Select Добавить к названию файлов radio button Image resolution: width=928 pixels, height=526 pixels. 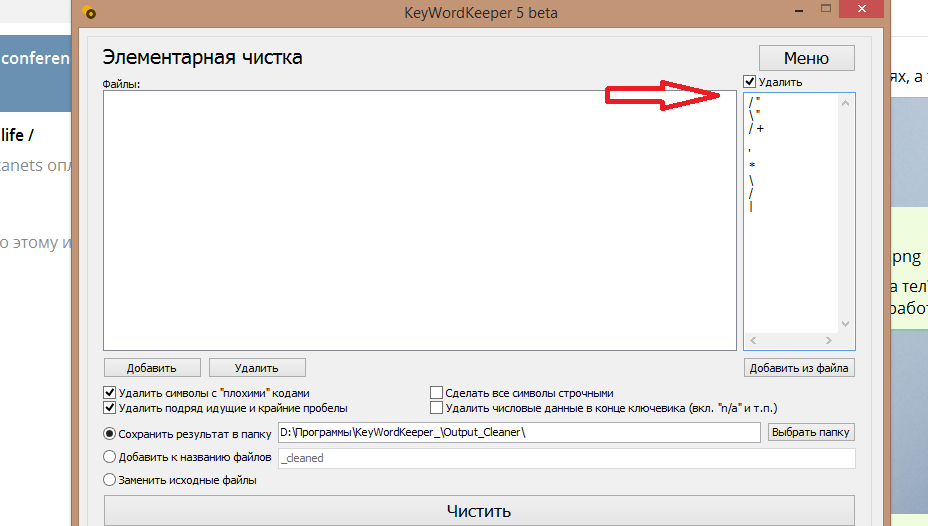tap(109, 457)
